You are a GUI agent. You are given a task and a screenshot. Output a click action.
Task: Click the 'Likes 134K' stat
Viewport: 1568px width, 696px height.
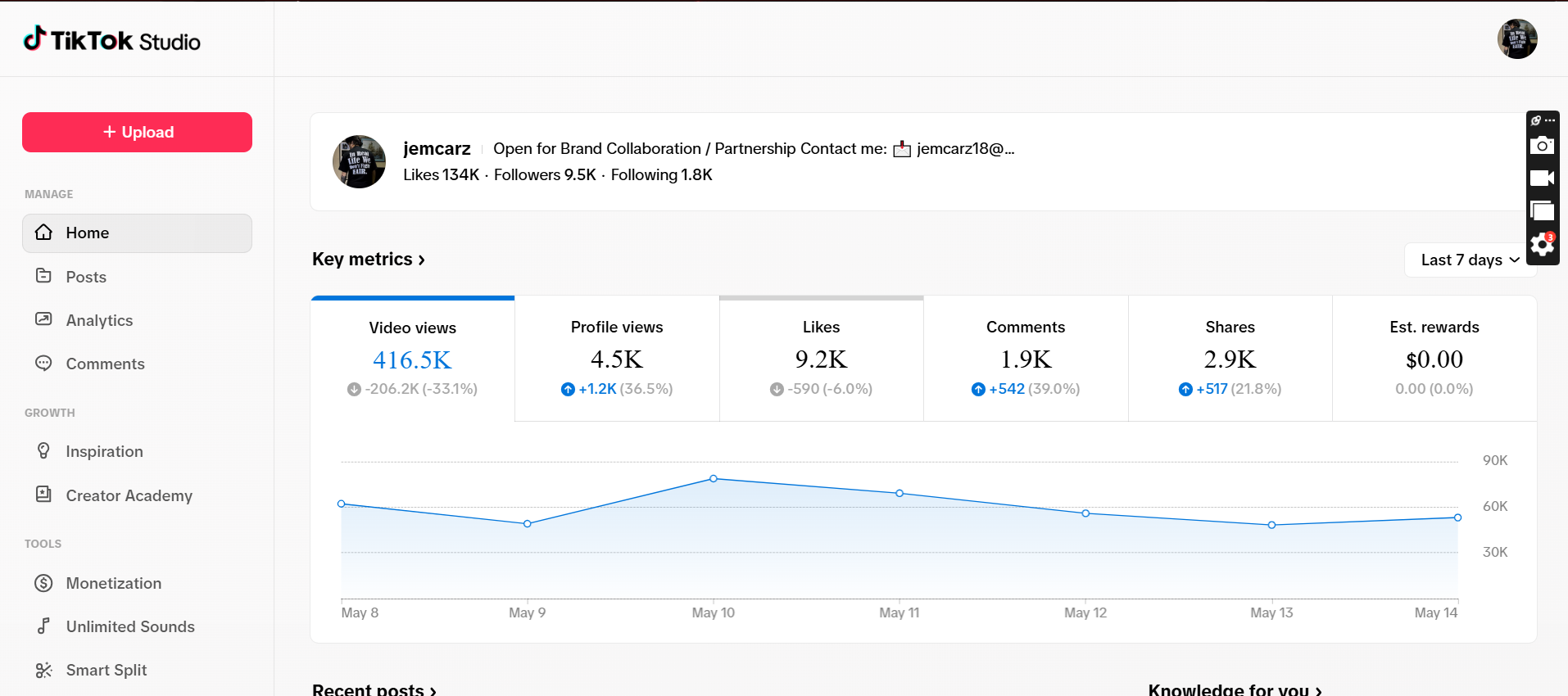coord(441,174)
